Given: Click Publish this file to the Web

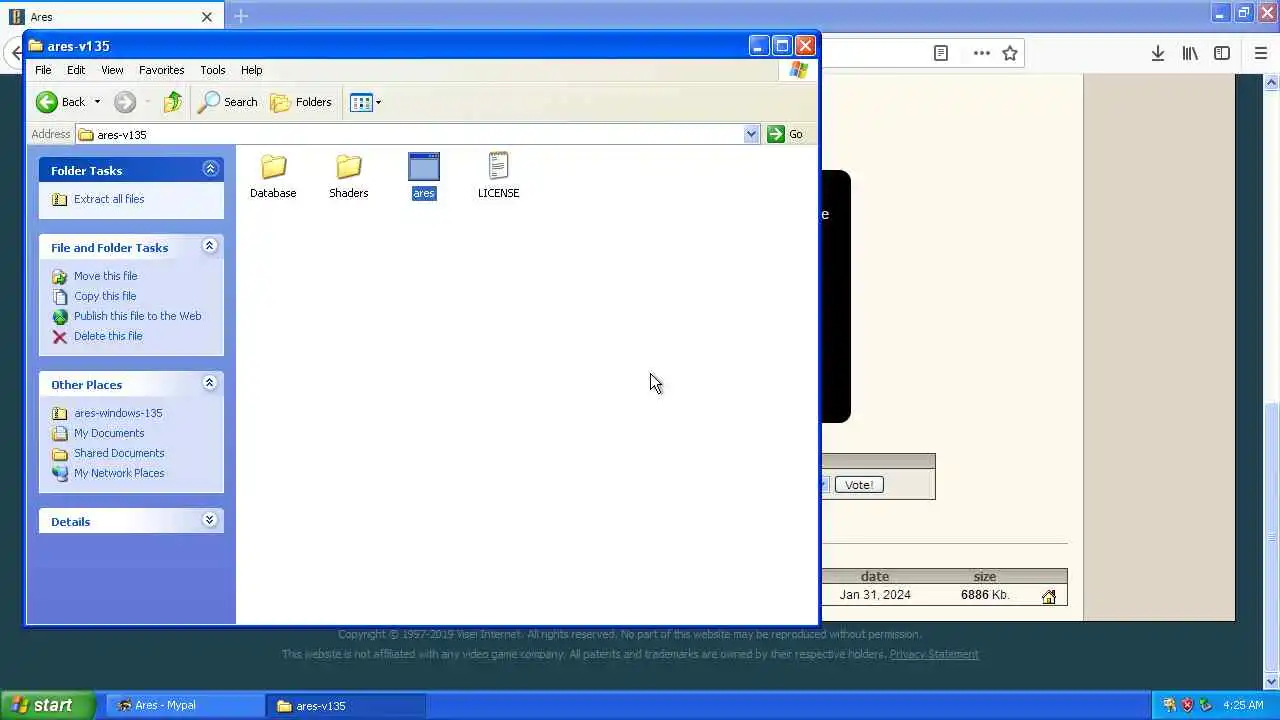Looking at the screenshot, I should tap(137, 316).
